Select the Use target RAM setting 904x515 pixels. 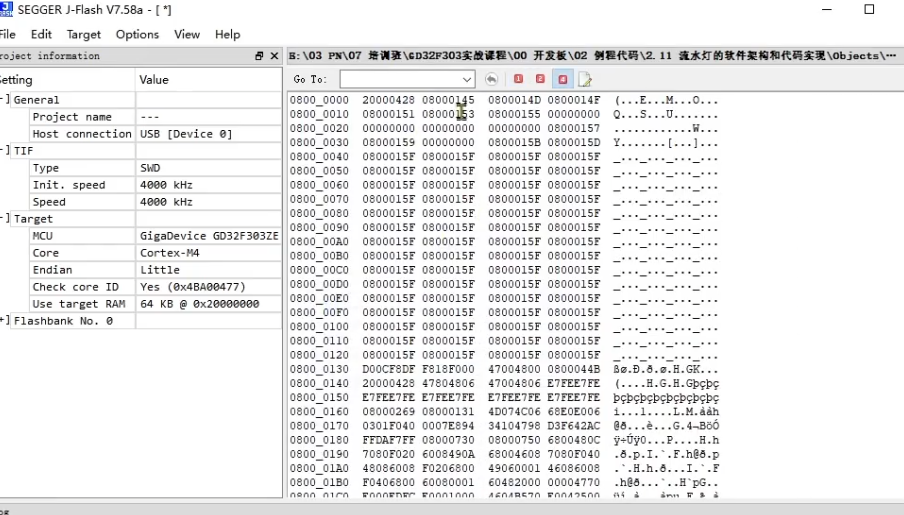pos(79,304)
